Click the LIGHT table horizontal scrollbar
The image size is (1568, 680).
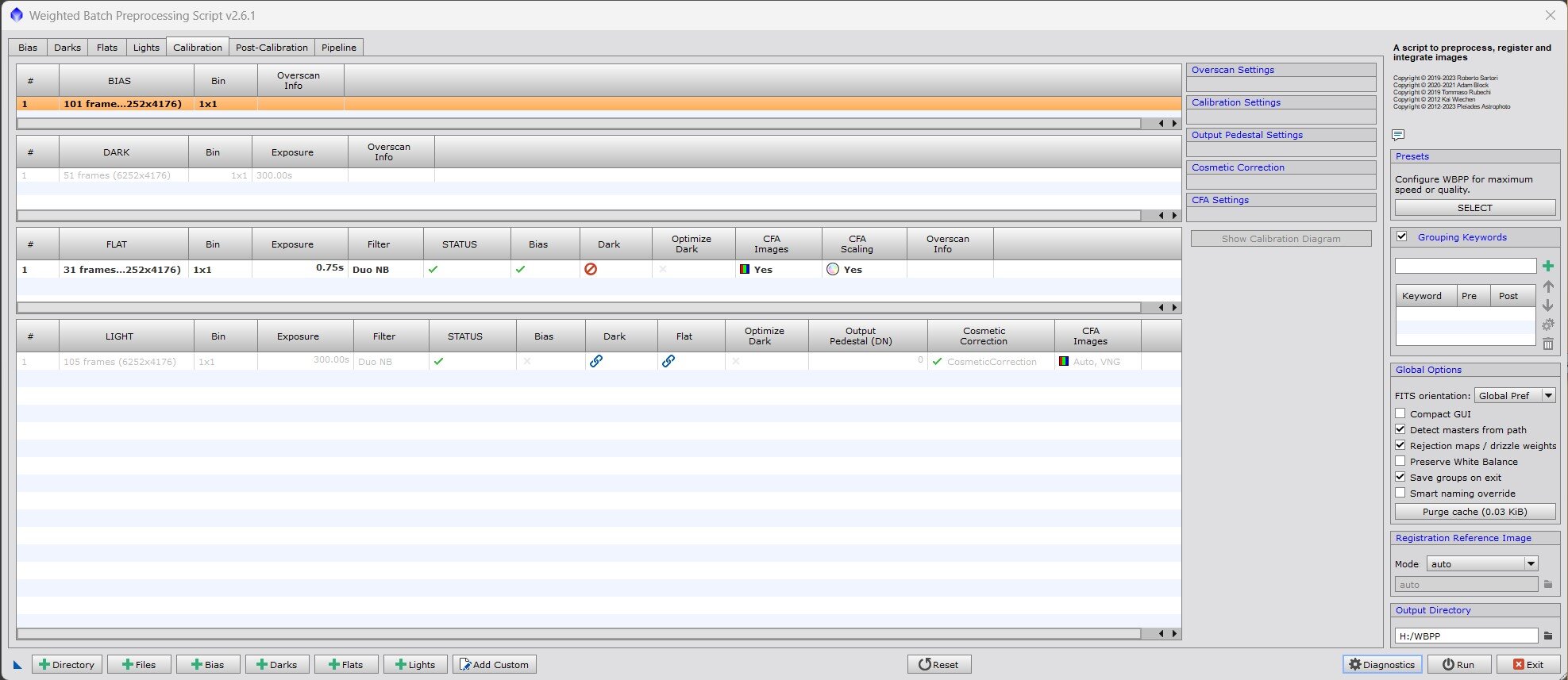(579, 633)
